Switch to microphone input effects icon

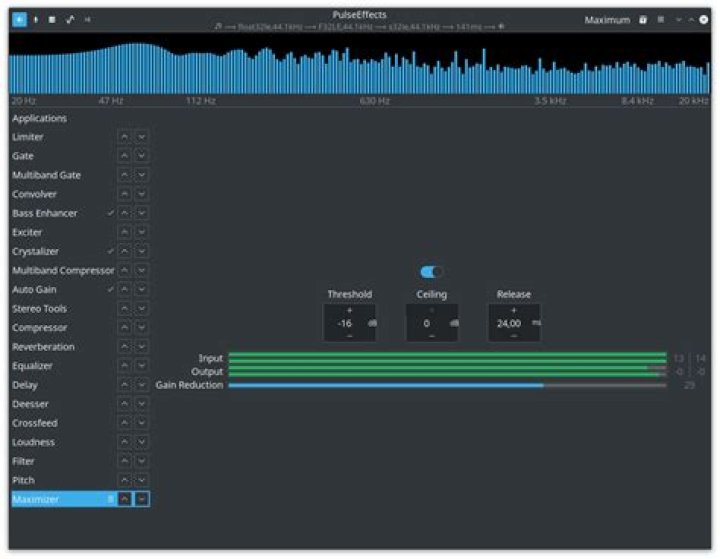tap(36, 20)
